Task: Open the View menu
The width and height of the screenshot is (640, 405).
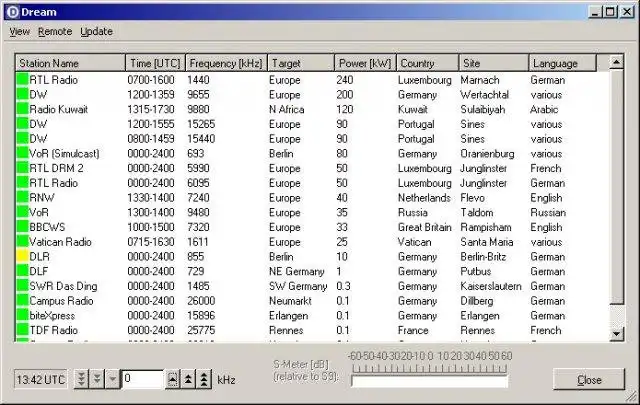Action: (x=20, y=31)
